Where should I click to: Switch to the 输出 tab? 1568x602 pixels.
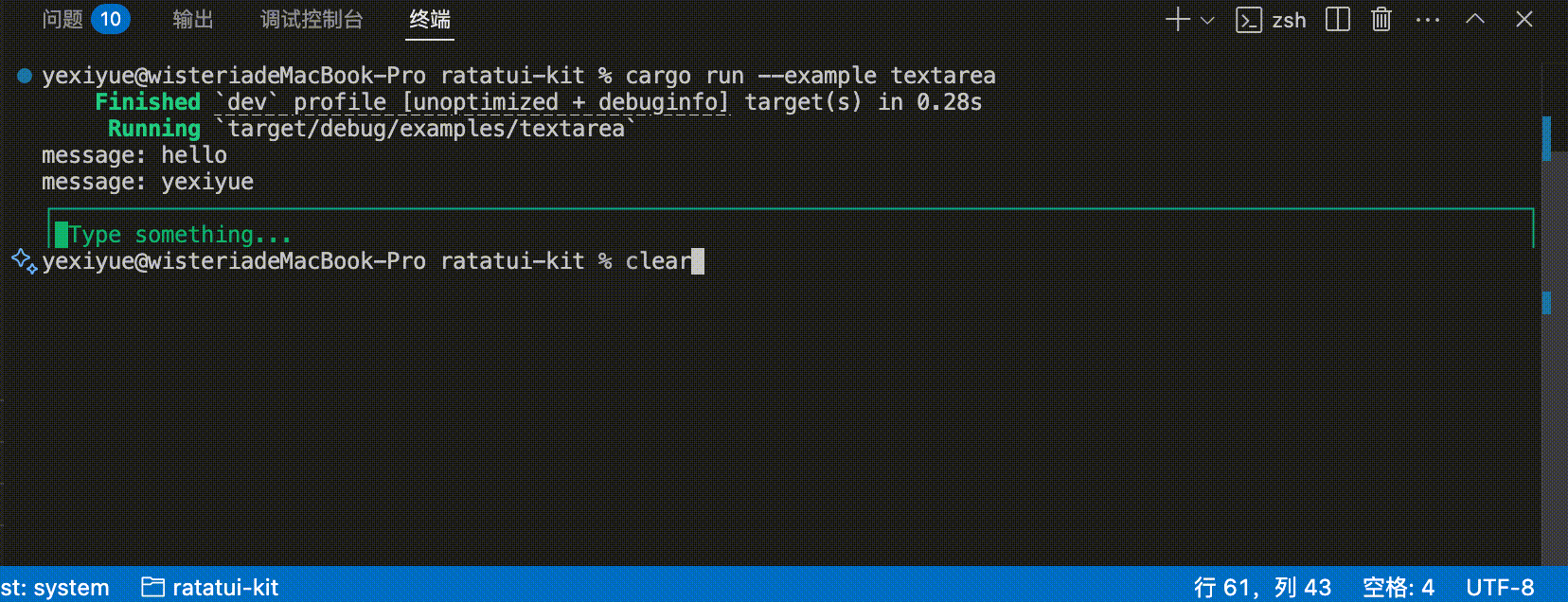(x=193, y=19)
